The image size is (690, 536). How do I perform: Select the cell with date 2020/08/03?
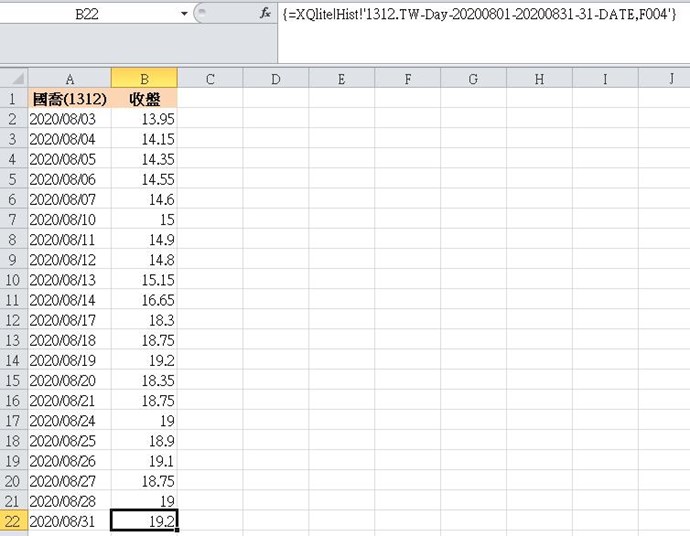(x=69, y=119)
